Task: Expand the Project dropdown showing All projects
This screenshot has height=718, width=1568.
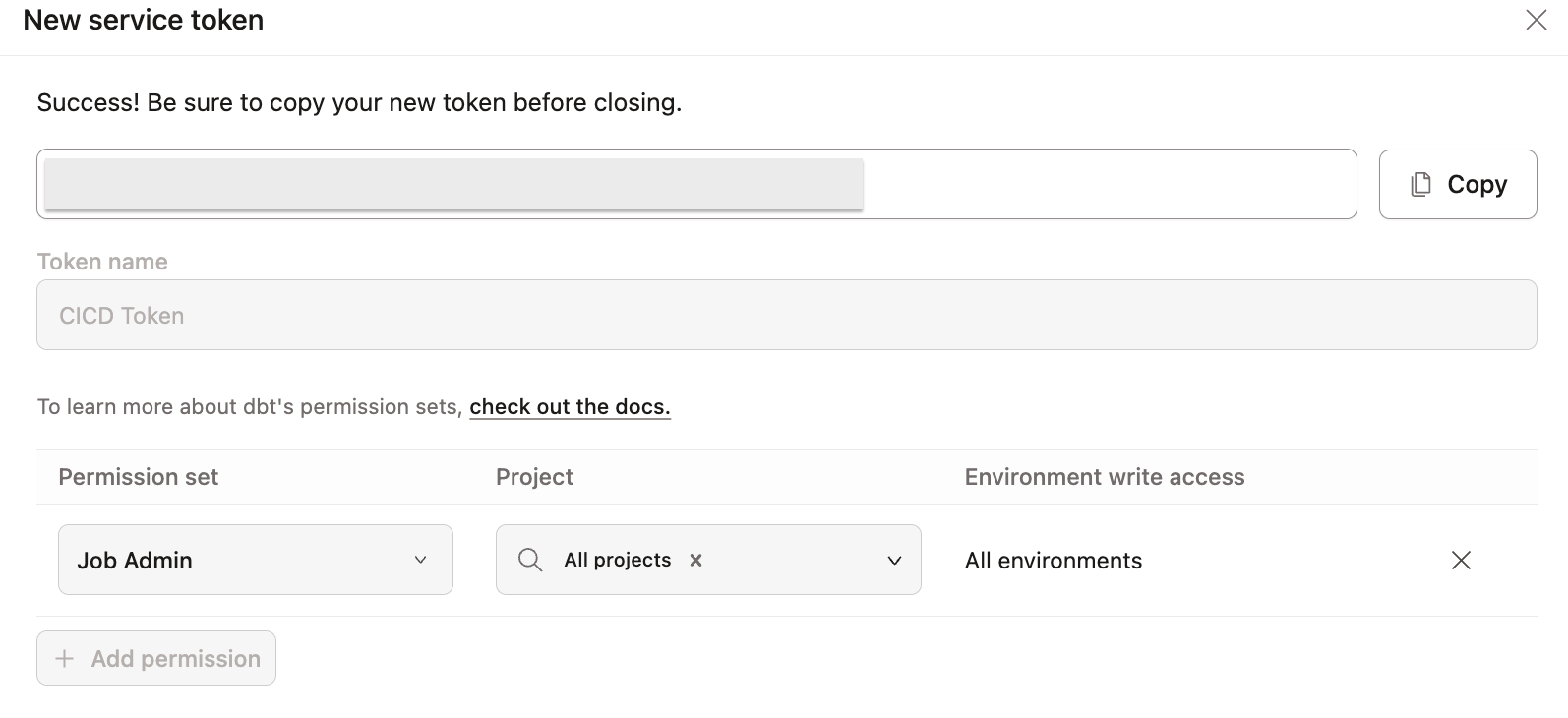Action: click(708, 560)
